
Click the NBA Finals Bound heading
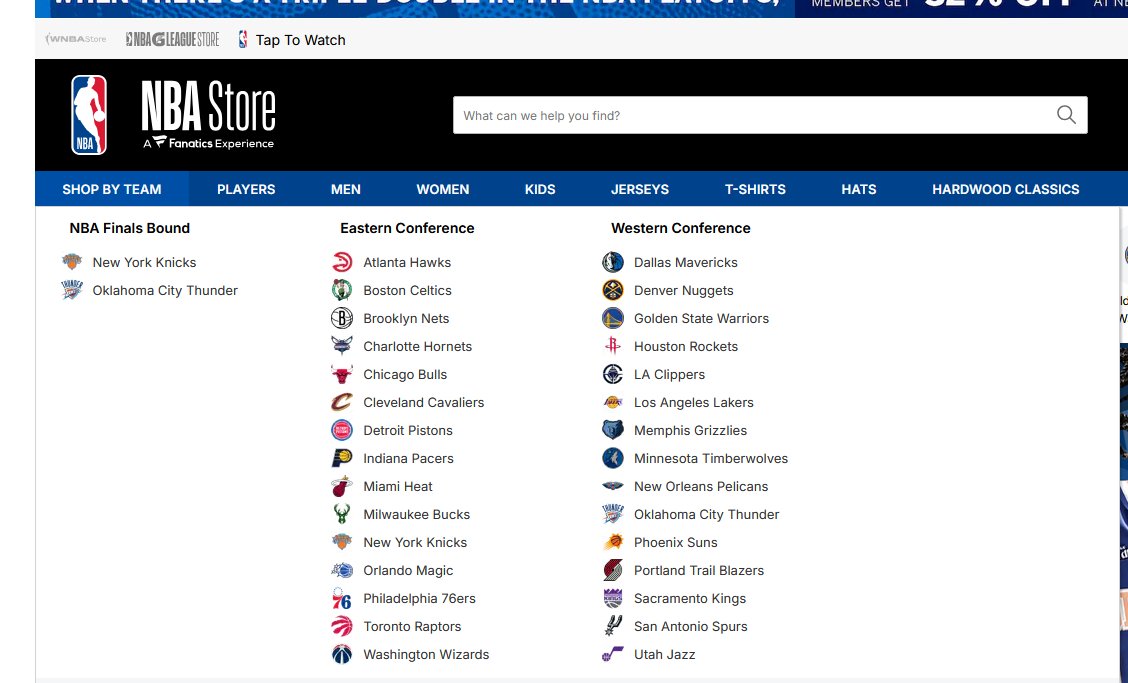coord(129,228)
